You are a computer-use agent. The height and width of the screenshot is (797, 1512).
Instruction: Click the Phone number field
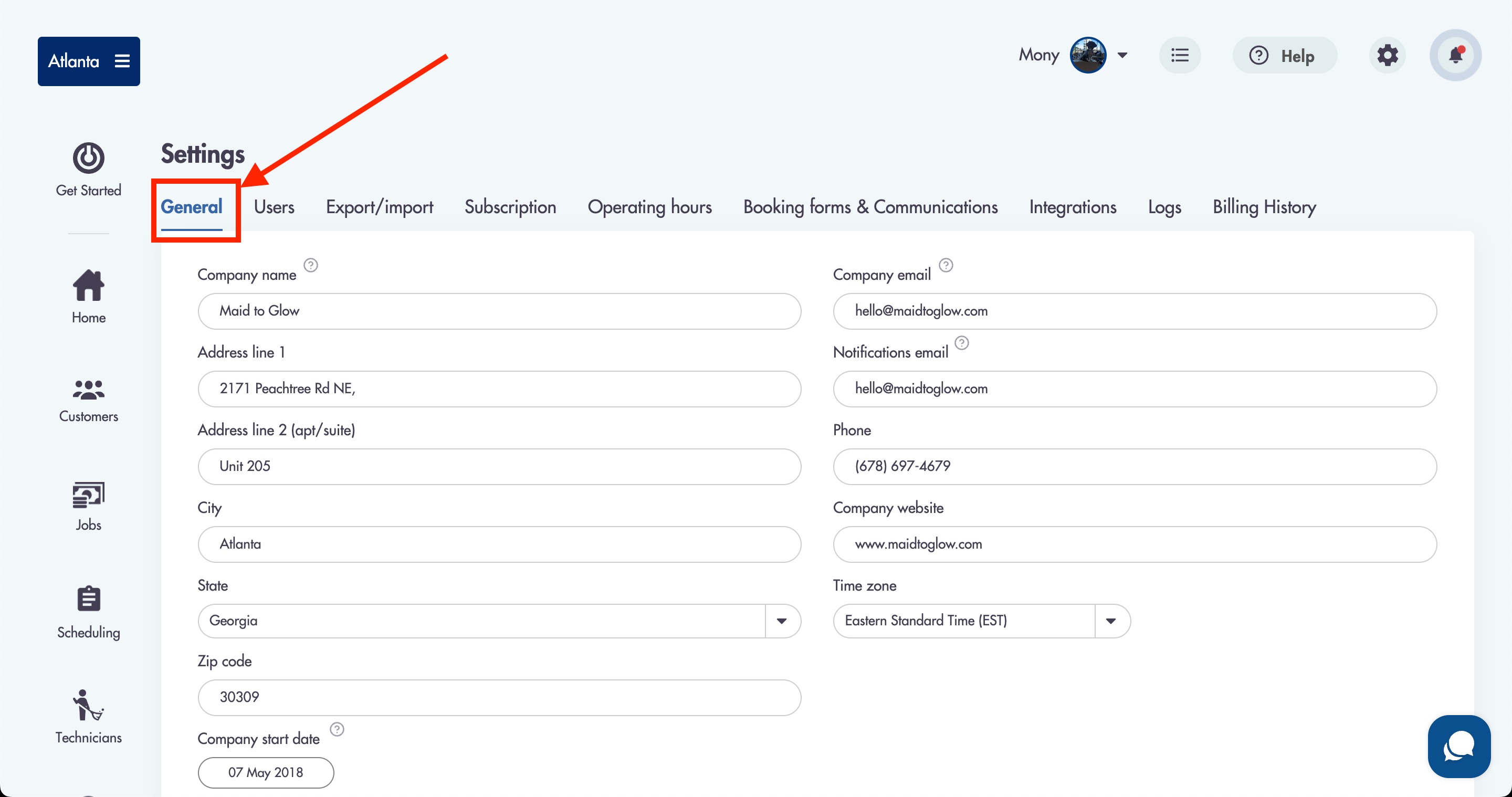pos(1135,467)
